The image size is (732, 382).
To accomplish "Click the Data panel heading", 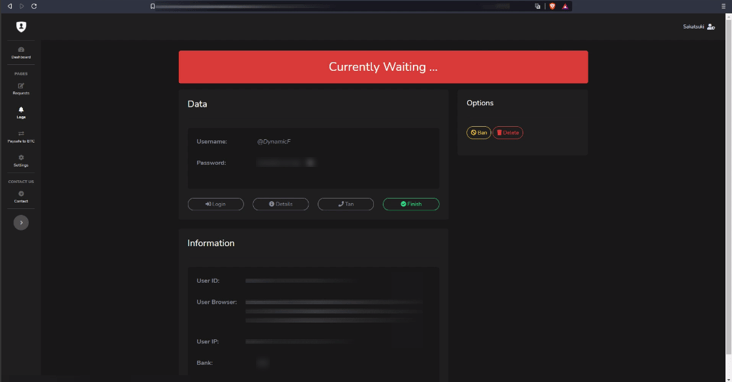I will click(x=197, y=104).
